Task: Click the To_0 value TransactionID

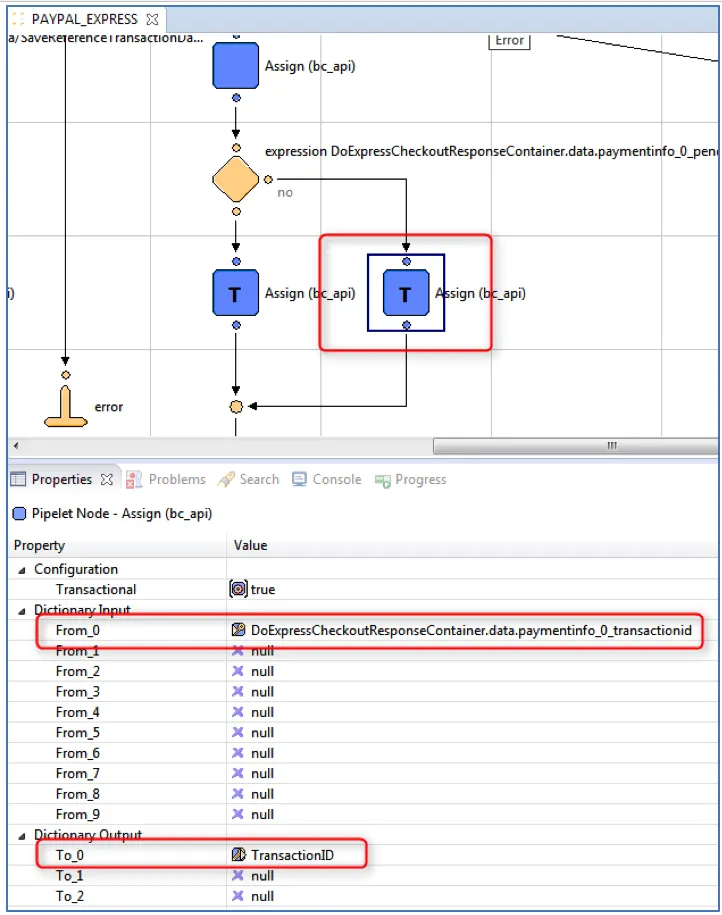Action: 292,855
